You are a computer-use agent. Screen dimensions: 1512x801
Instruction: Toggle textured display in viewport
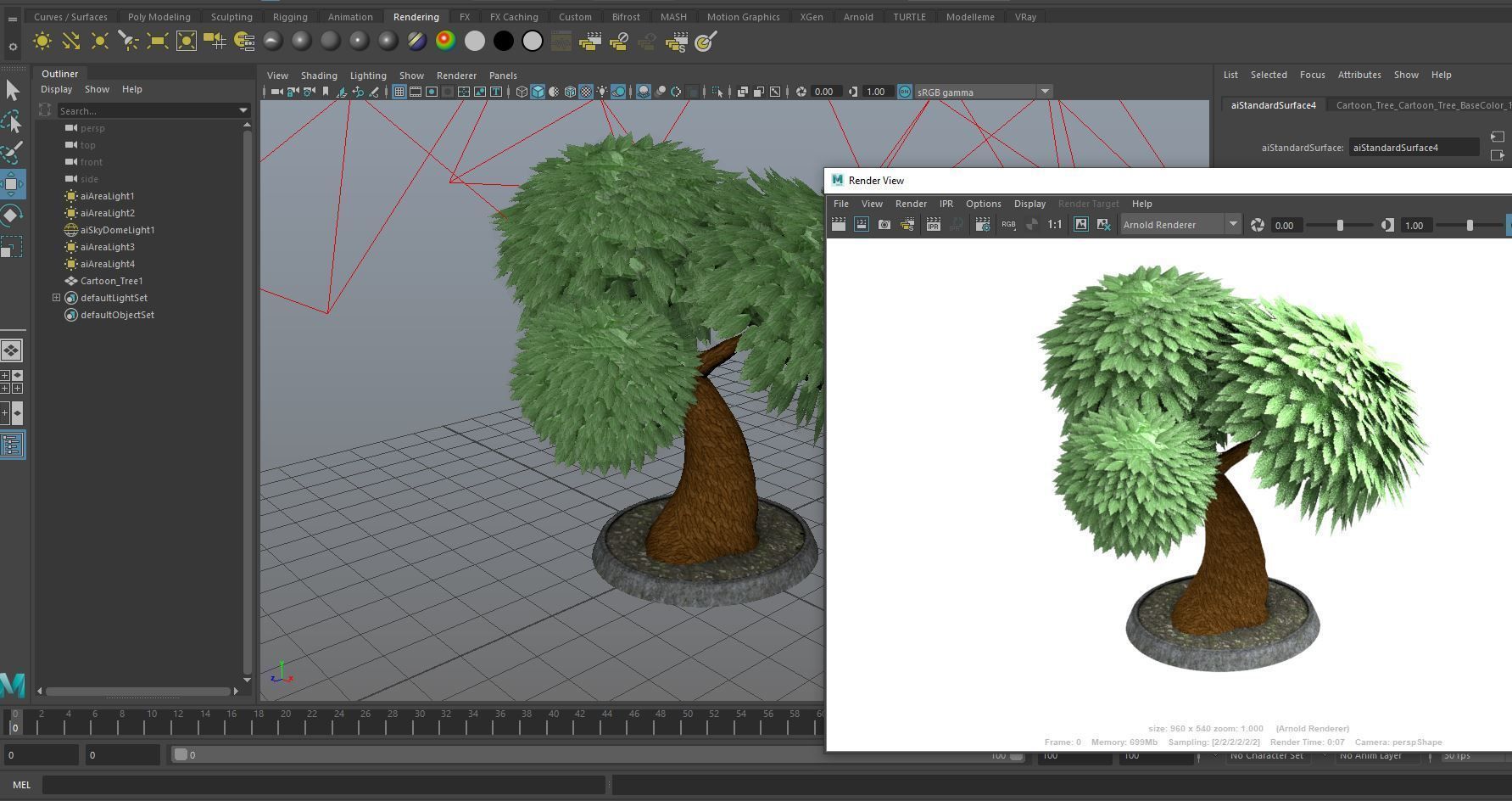[586, 92]
